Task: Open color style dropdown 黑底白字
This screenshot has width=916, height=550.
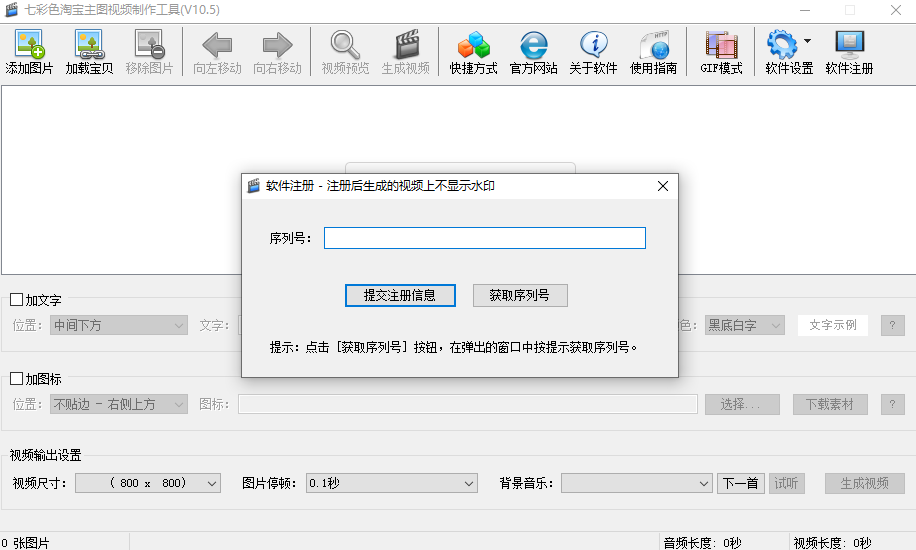Action: [x=744, y=325]
